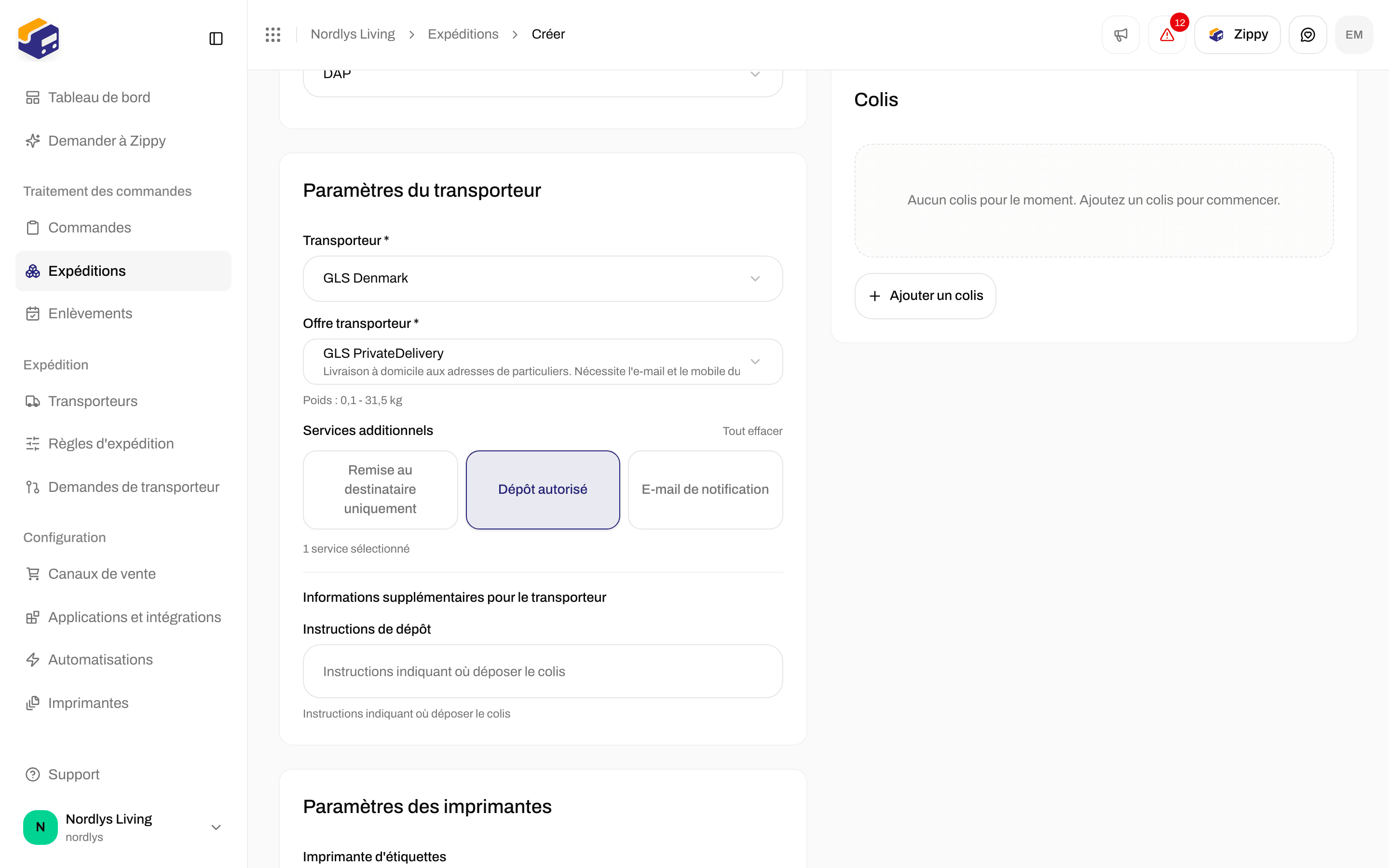
Task: Open announcements megaphone icon
Action: pos(1120,34)
